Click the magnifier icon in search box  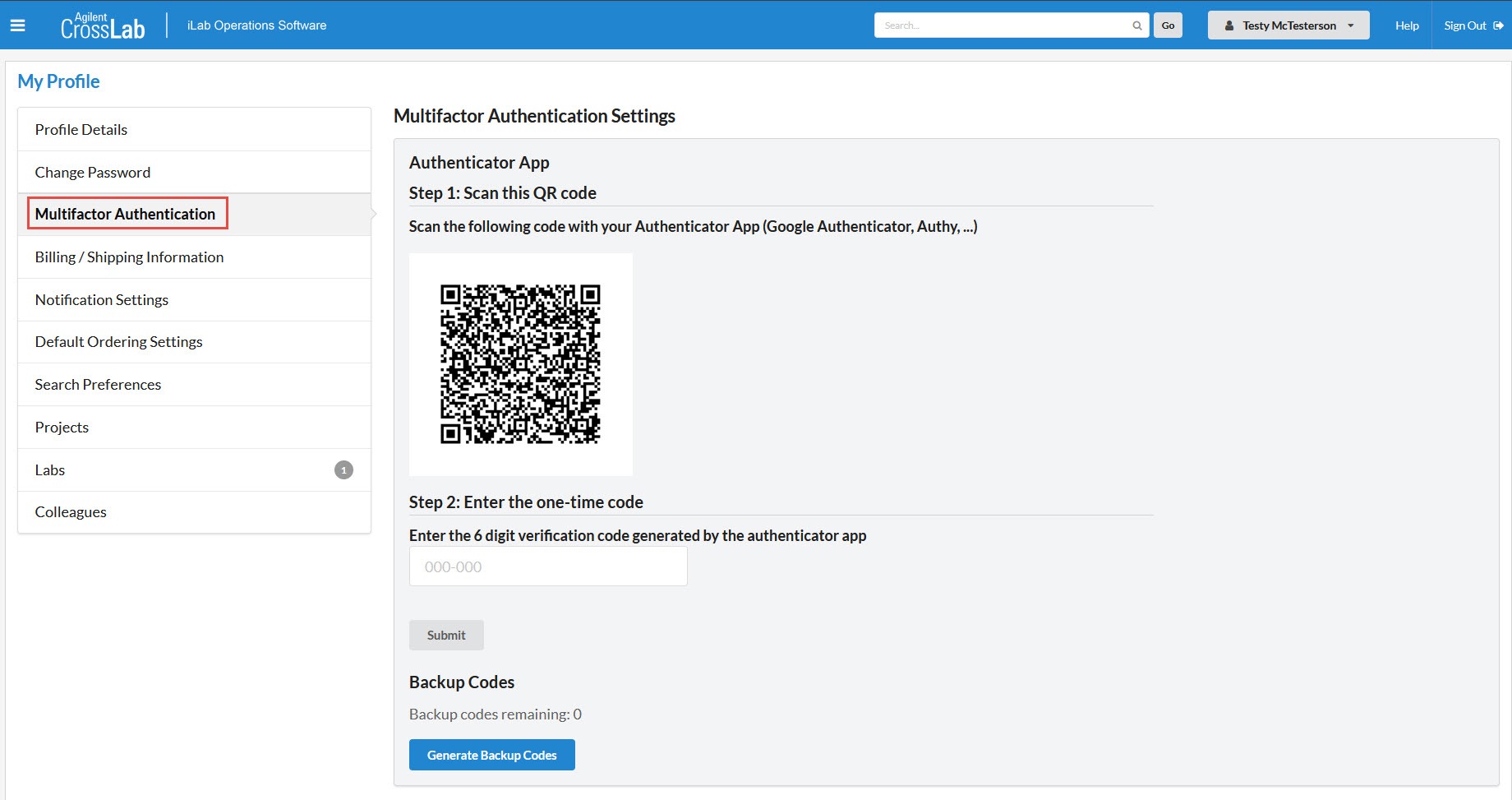click(x=1136, y=25)
